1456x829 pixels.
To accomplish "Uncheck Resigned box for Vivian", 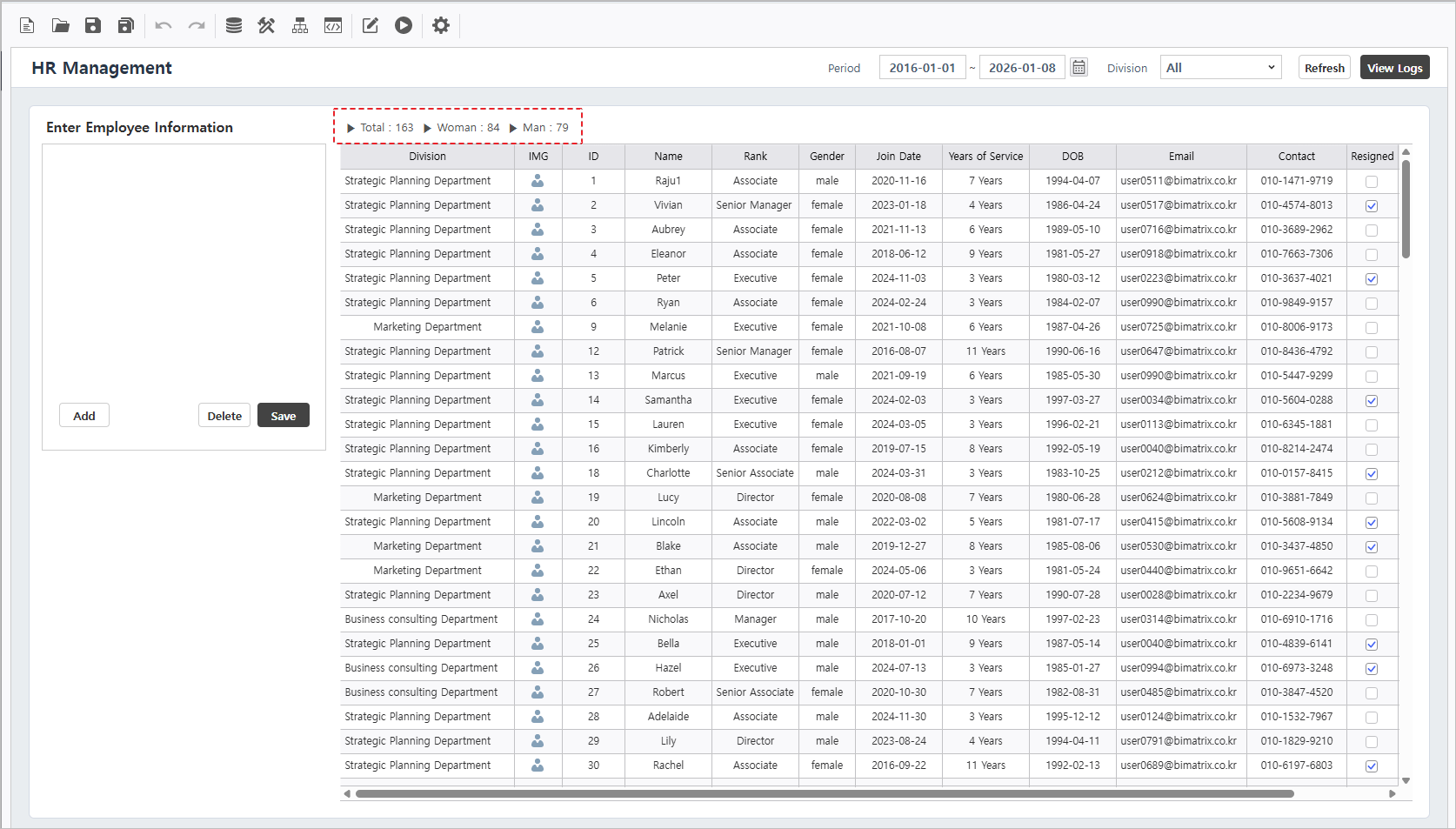I will coord(1372,206).
